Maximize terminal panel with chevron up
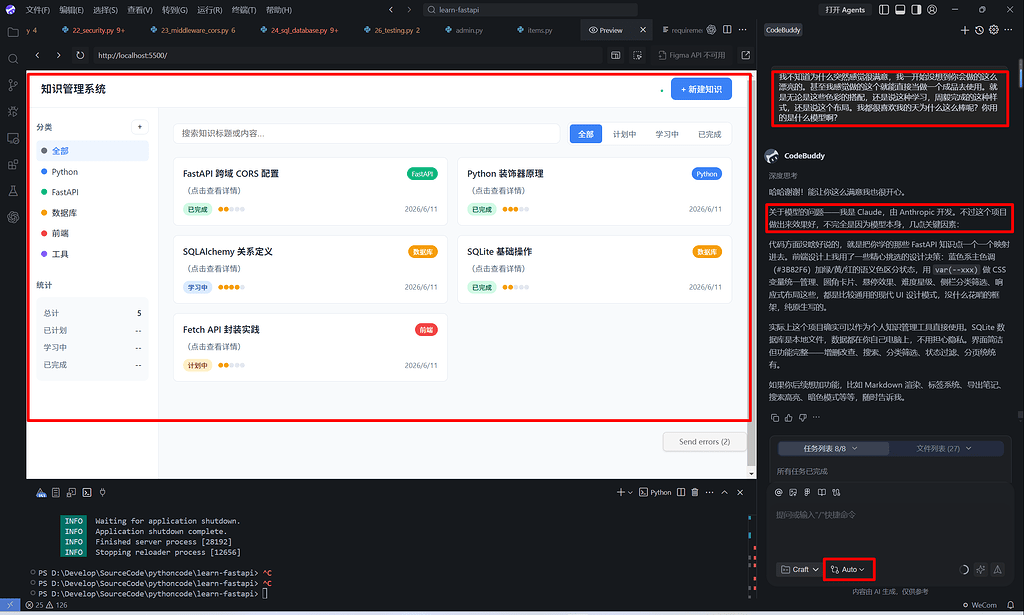This screenshot has width=1024, height=615. coord(724,492)
